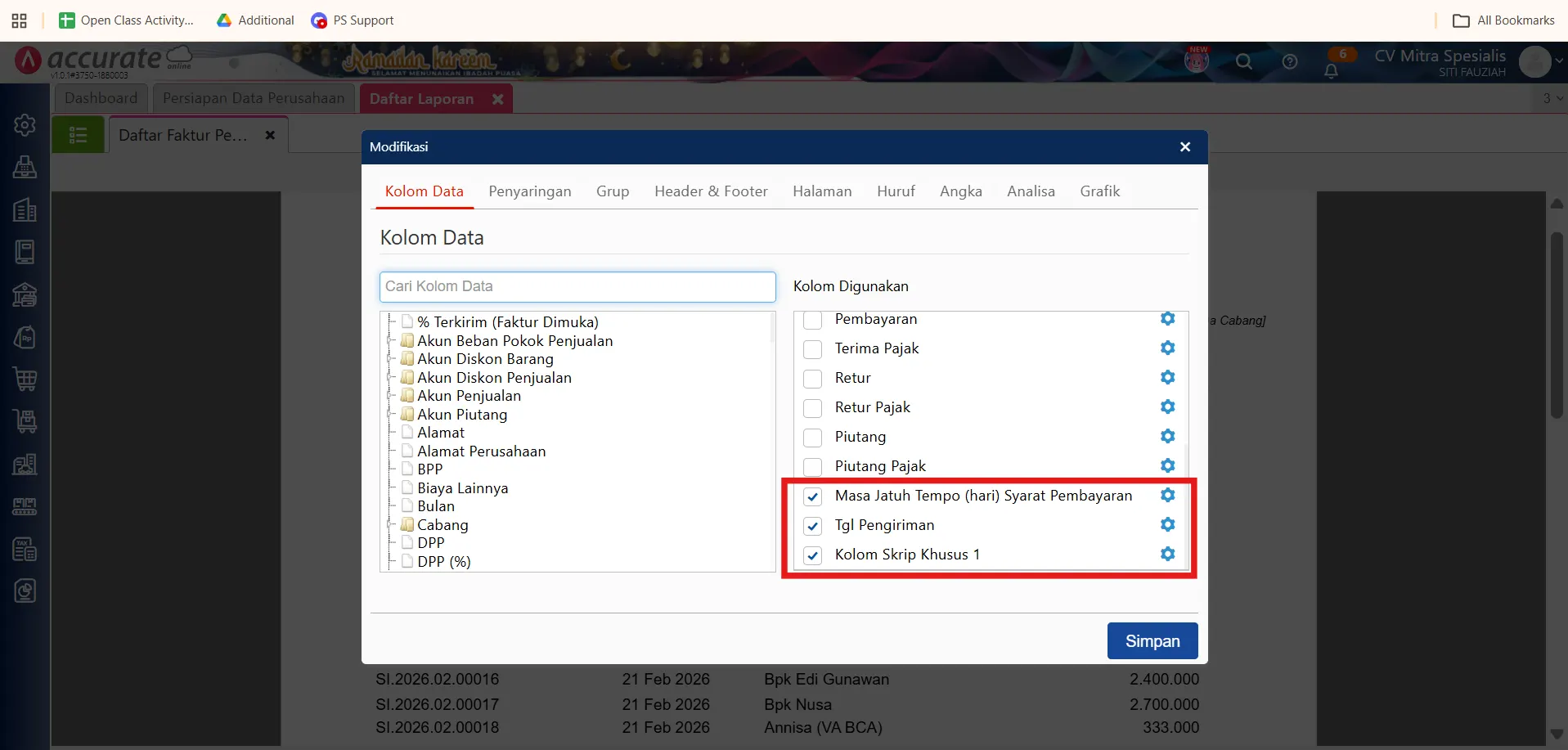Click the green list view icon

(79, 135)
